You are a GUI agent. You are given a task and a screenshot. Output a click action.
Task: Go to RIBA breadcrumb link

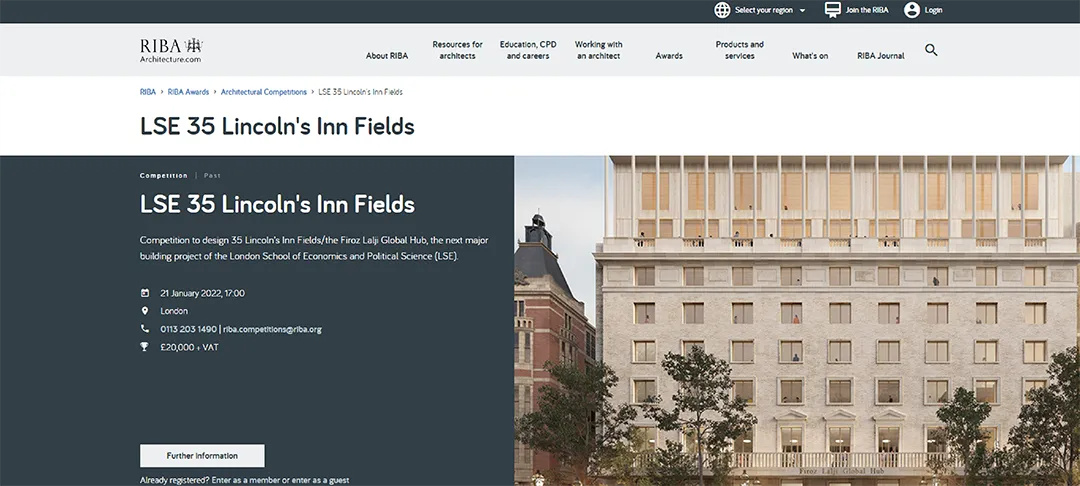point(147,92)
